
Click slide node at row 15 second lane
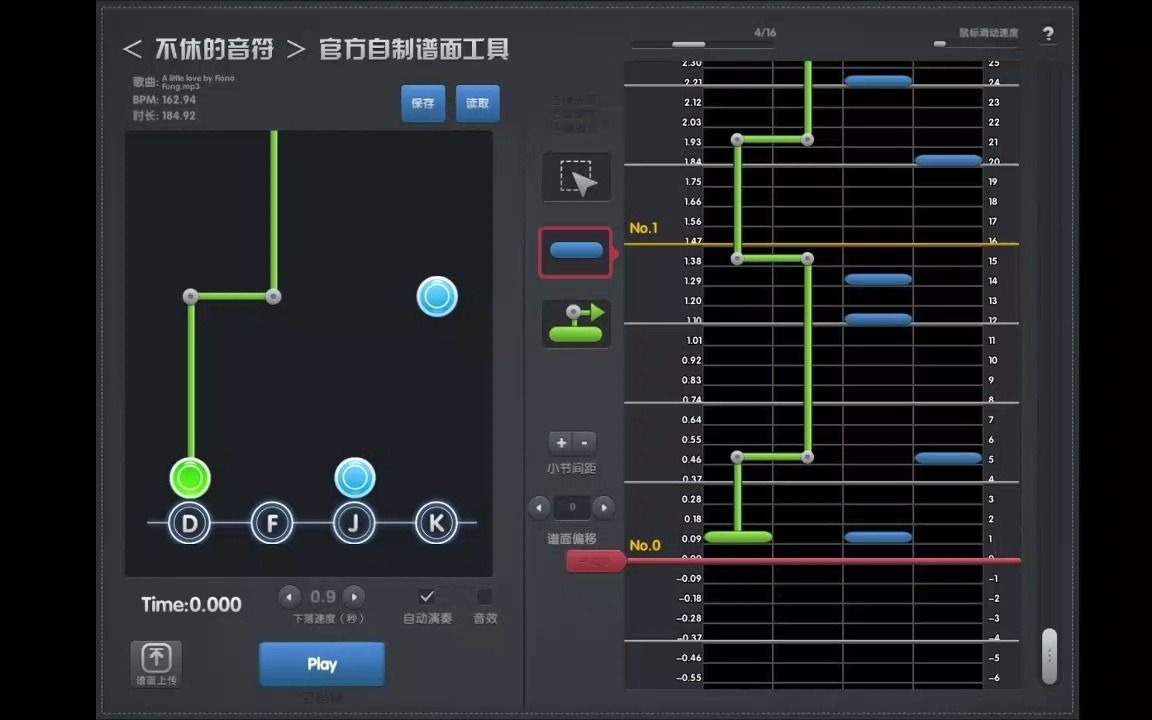[807, 259]
